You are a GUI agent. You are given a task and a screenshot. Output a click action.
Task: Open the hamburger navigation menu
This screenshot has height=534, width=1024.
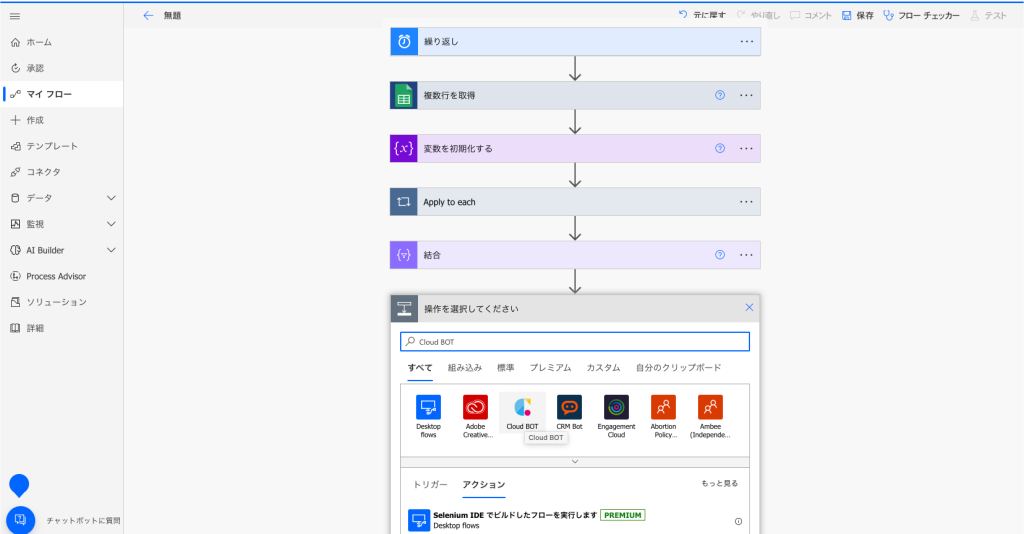[x=15, y=16]
